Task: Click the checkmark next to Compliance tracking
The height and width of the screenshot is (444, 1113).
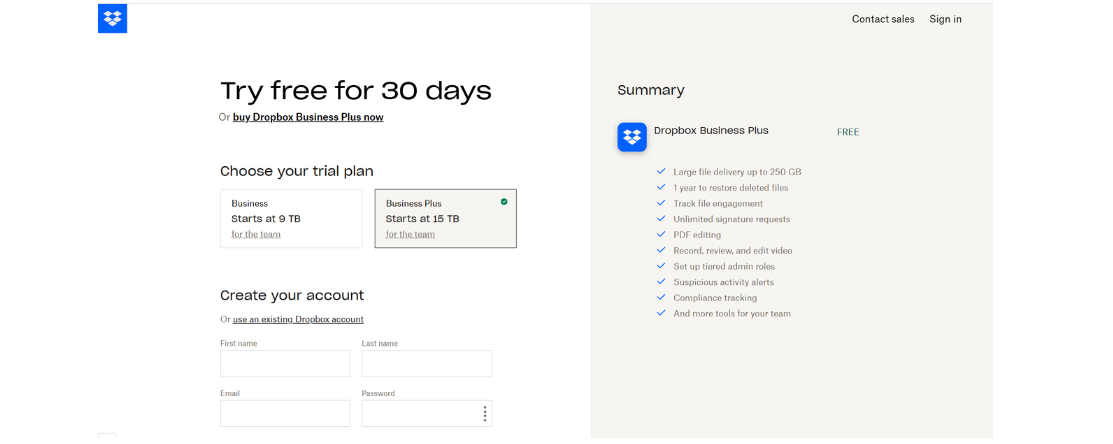Action: click(x=661, y=297)
